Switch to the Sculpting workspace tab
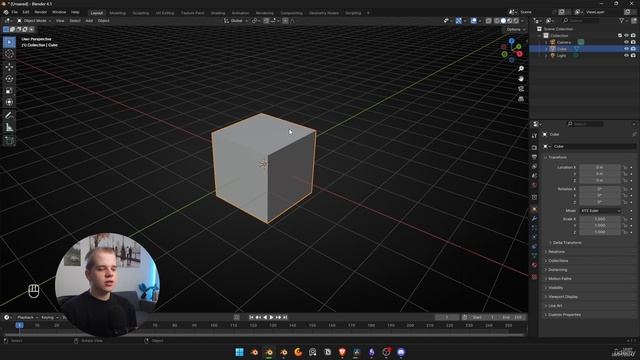 [x=141, y=13]
